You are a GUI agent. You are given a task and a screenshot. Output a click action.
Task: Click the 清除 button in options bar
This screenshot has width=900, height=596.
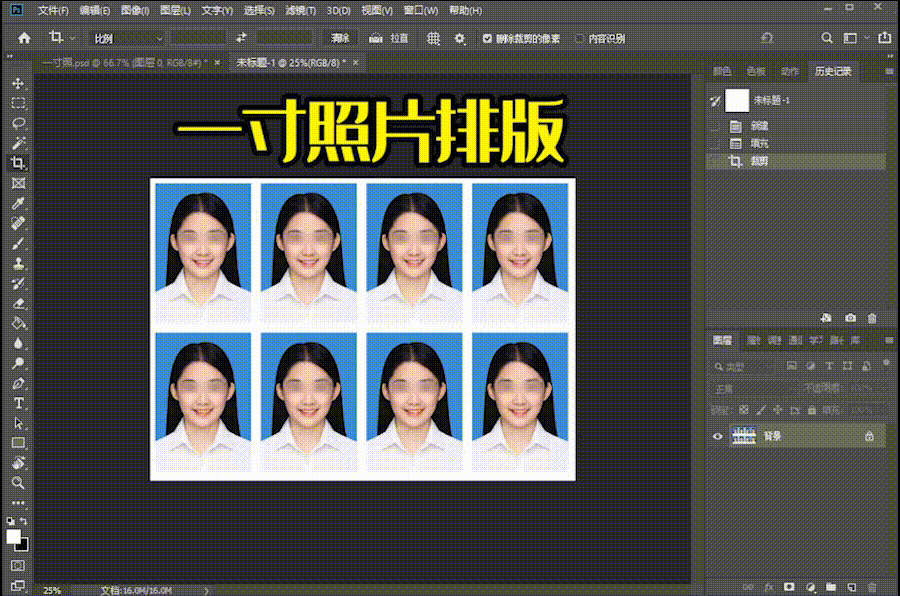[340, 38]
